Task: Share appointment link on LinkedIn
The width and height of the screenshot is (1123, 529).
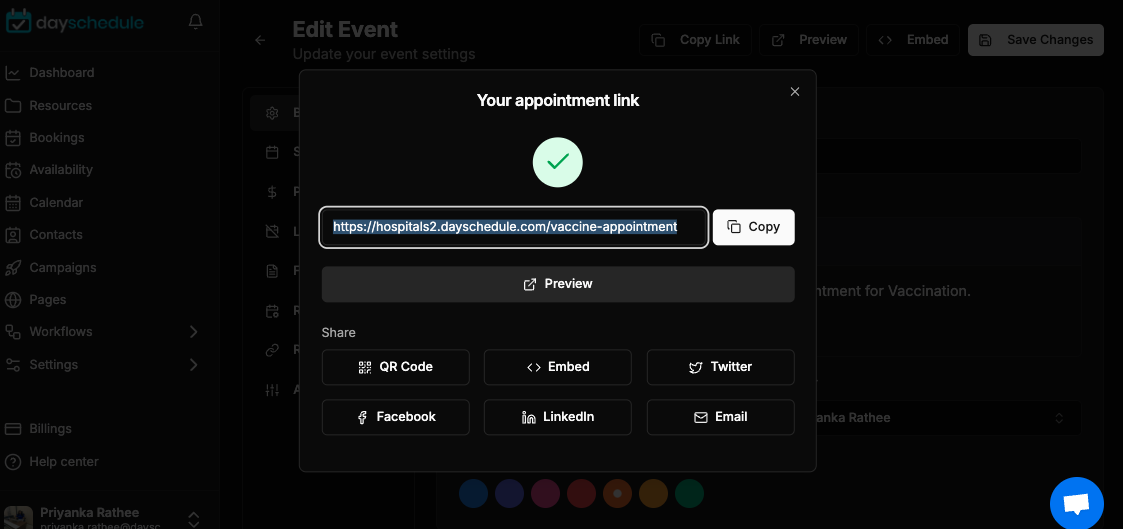Action: 558,417
